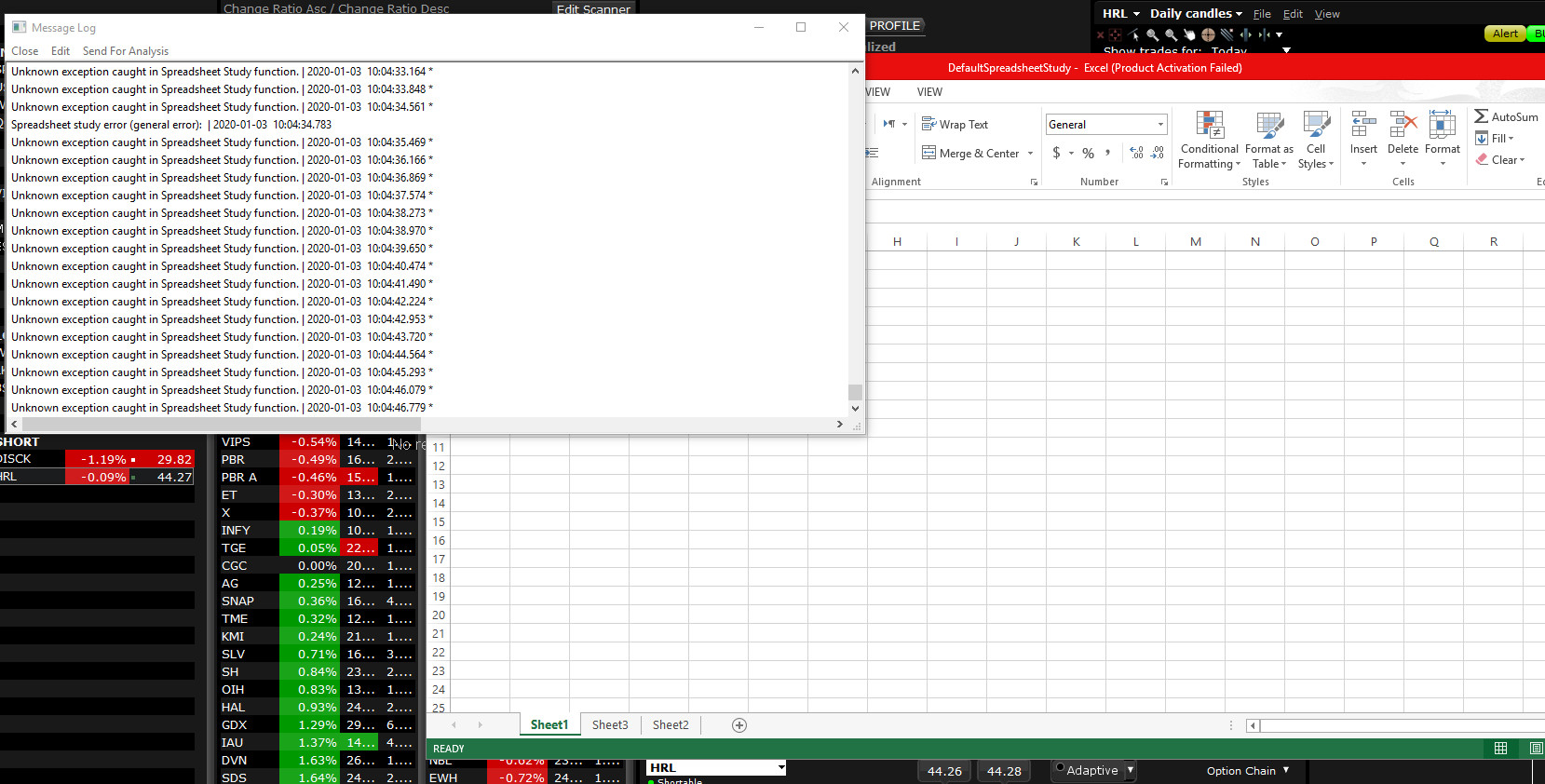Click the GDX ticker row in scanner
Image resolution: width=1545 pixels, height=784 pixels.
317,725
